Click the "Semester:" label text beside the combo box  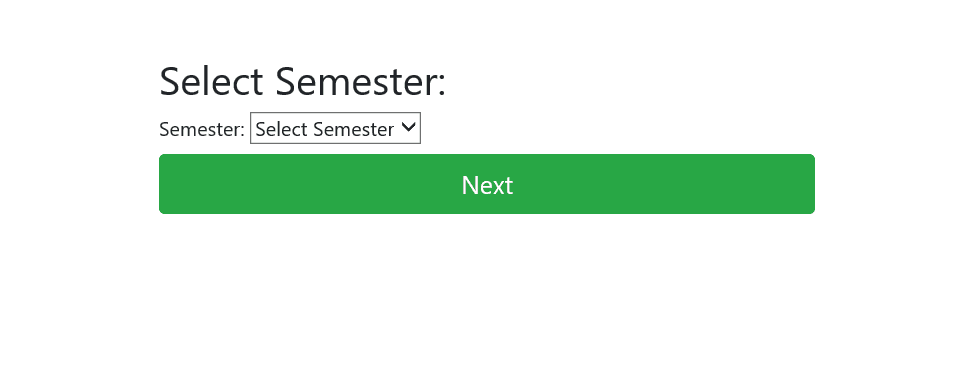pyautogui.click(x=201, y=129)
